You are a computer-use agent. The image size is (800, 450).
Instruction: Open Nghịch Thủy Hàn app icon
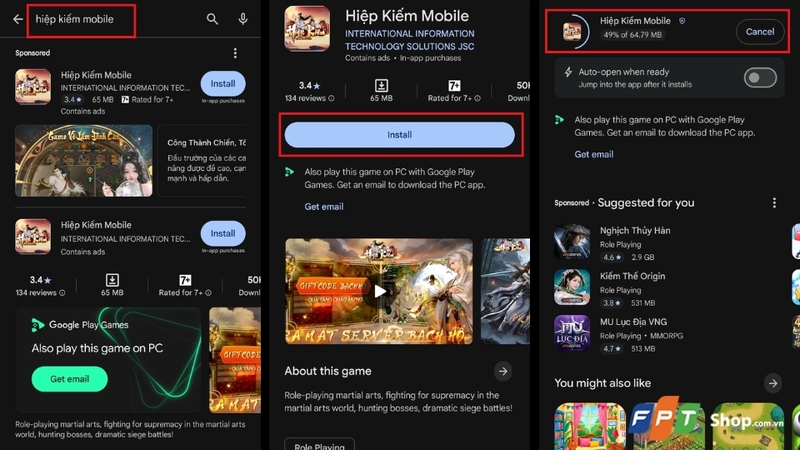572,241
